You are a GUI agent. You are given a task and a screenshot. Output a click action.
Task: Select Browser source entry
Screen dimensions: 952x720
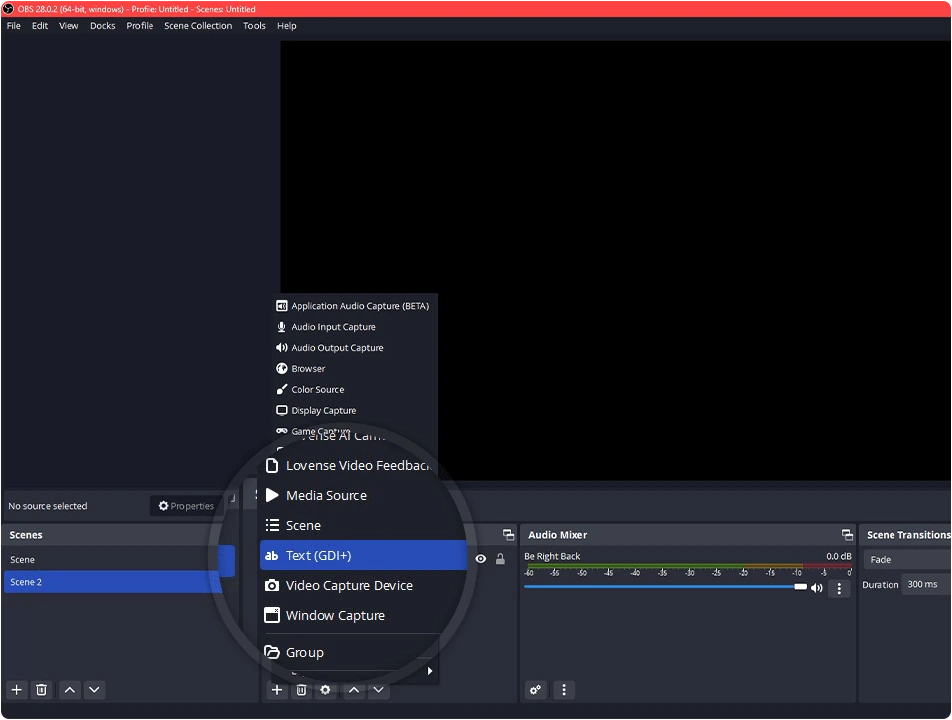(x=355, y=368)
